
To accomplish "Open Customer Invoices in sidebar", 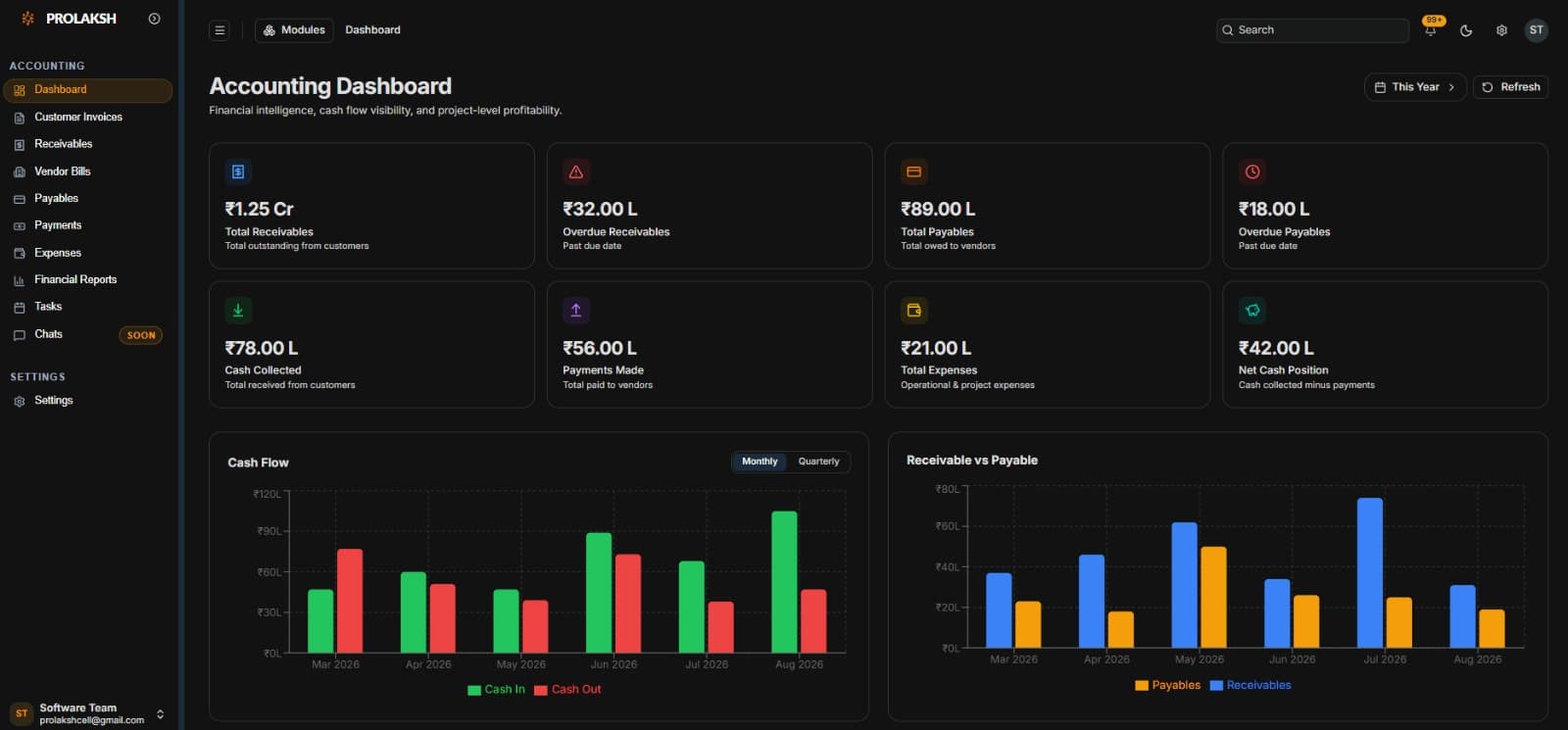I will pyautogui.click(x=88, y=118).
